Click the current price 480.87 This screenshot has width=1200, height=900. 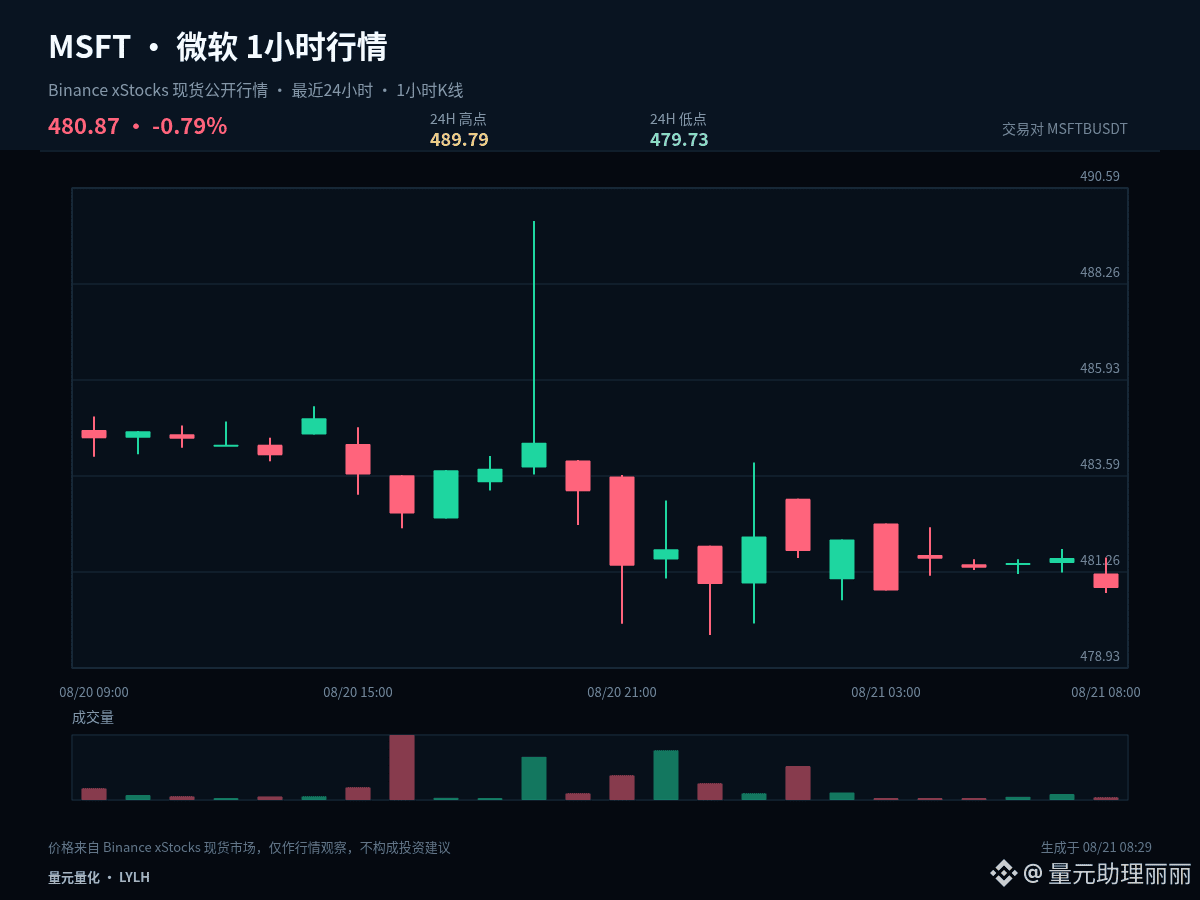click(84, 127)
